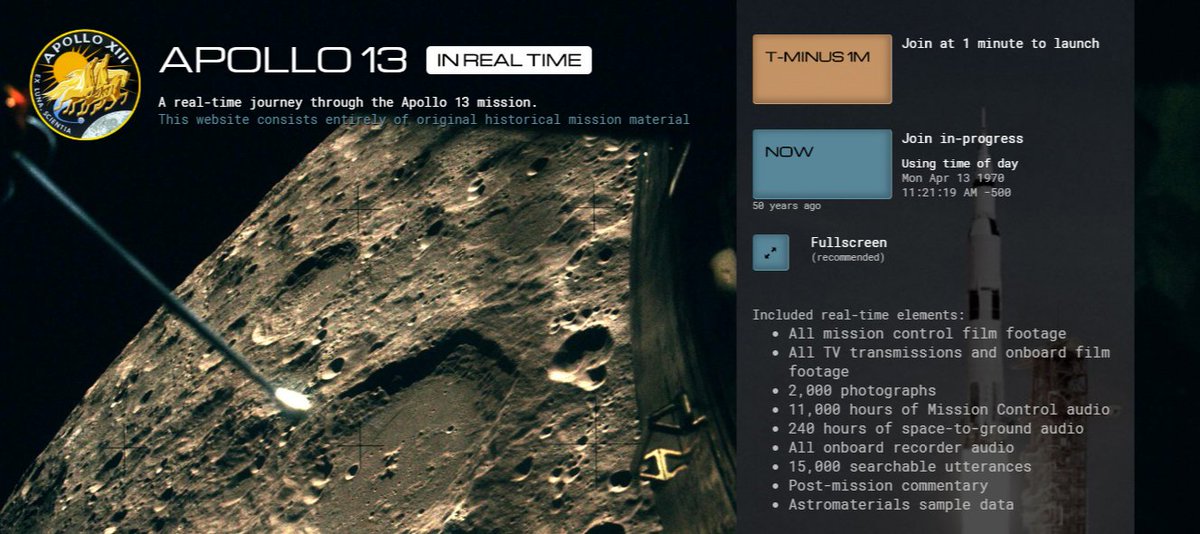The height and width of the screenshot is (534, 1200).
Task: Click the 'Fullscreen' label text
Action: pyautogui.click(x=848, y=243)
